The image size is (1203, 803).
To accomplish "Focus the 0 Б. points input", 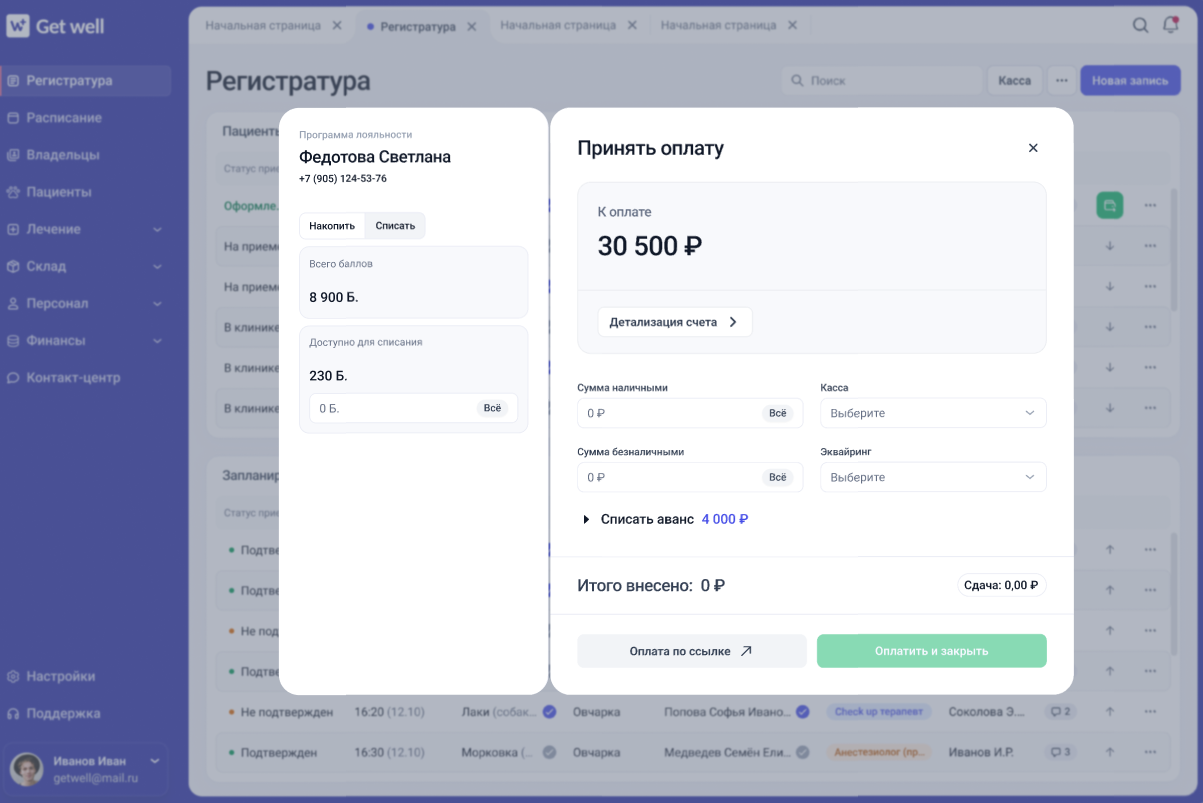I will [414, 408].
